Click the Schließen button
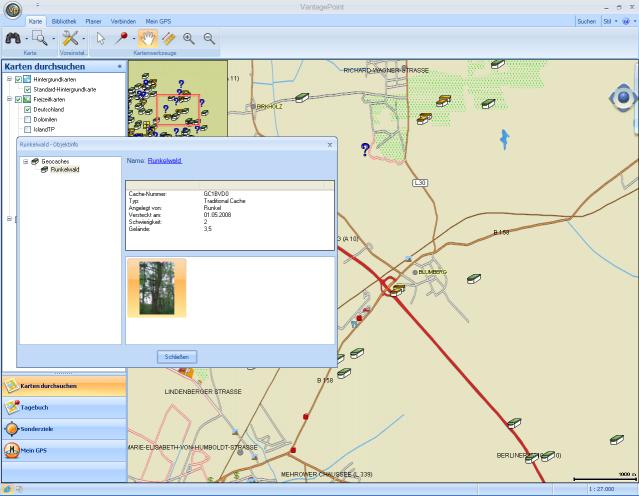Screen dimensions: 639x496 [176, 356]
